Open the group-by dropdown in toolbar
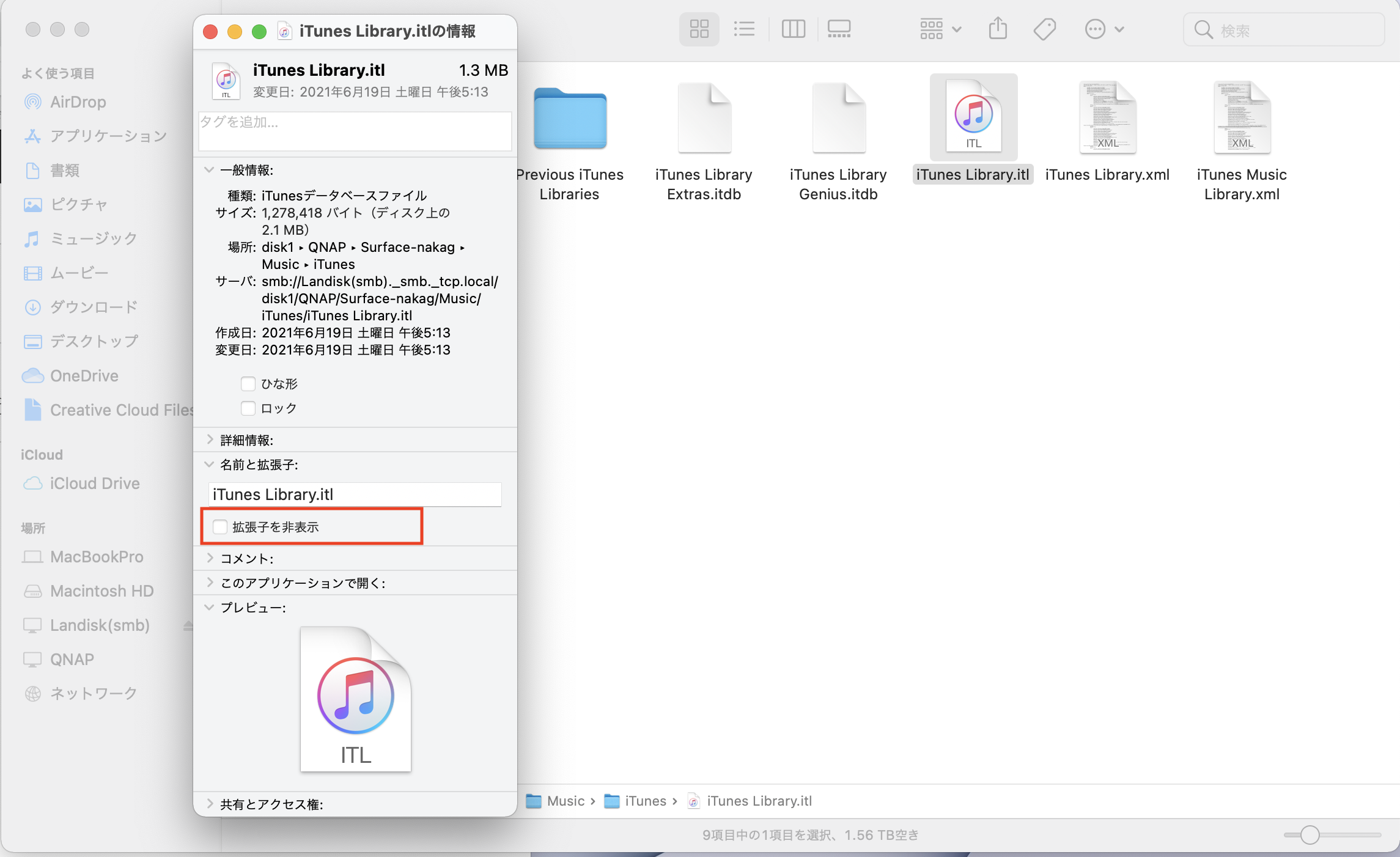Viewport: 1400px width, 857px height. coord(940,29)
